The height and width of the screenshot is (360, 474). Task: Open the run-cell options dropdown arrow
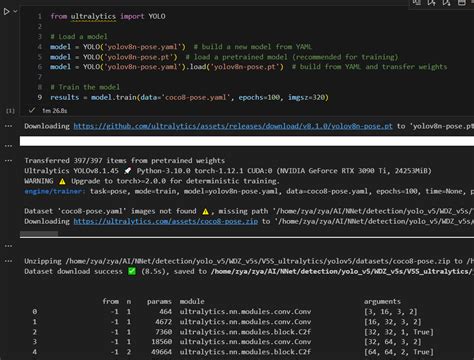(x=15, y=11)
